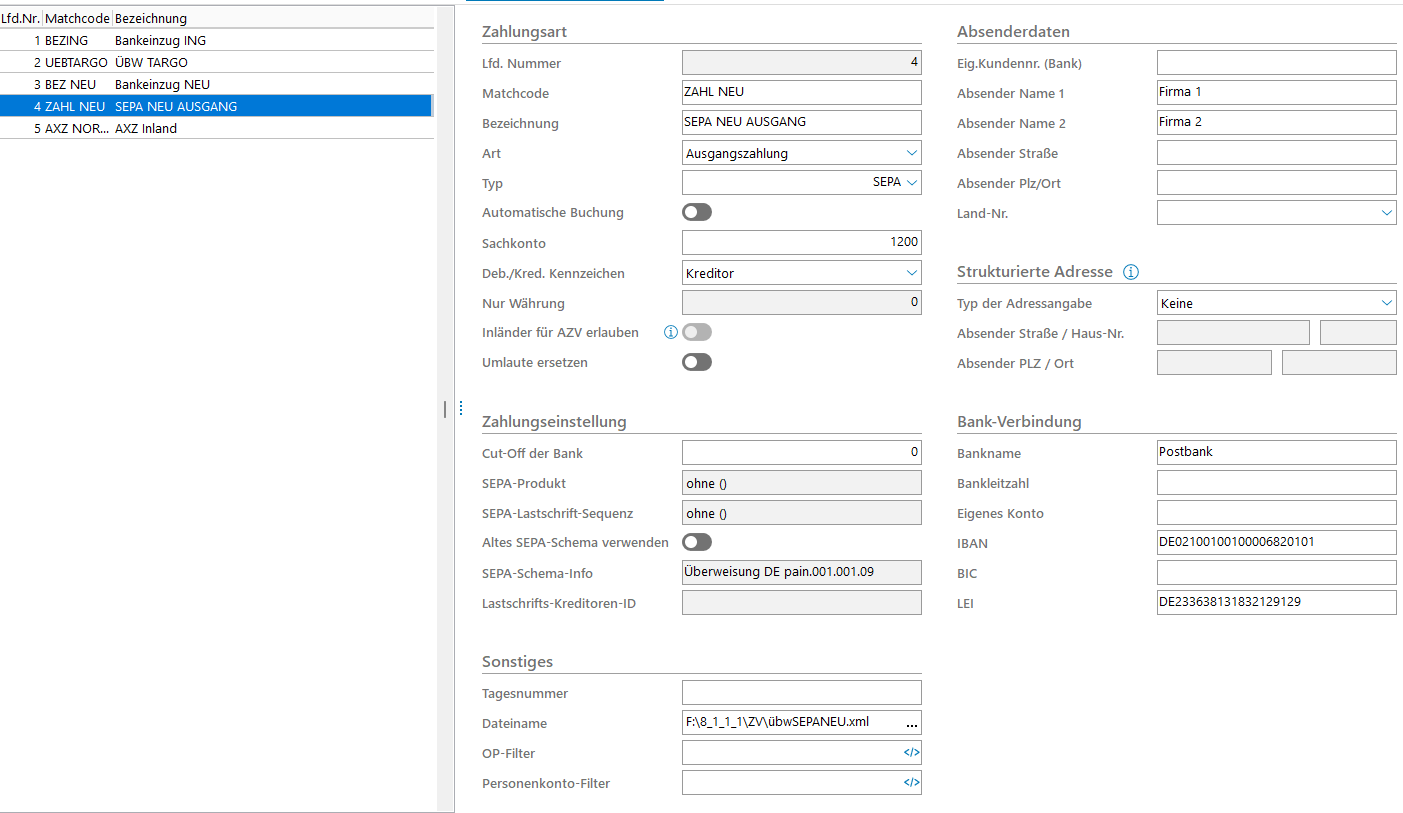The image size is (1403, 813).
Task: Click the Cut-Off der Bank field
Action: tap(801, 452)
